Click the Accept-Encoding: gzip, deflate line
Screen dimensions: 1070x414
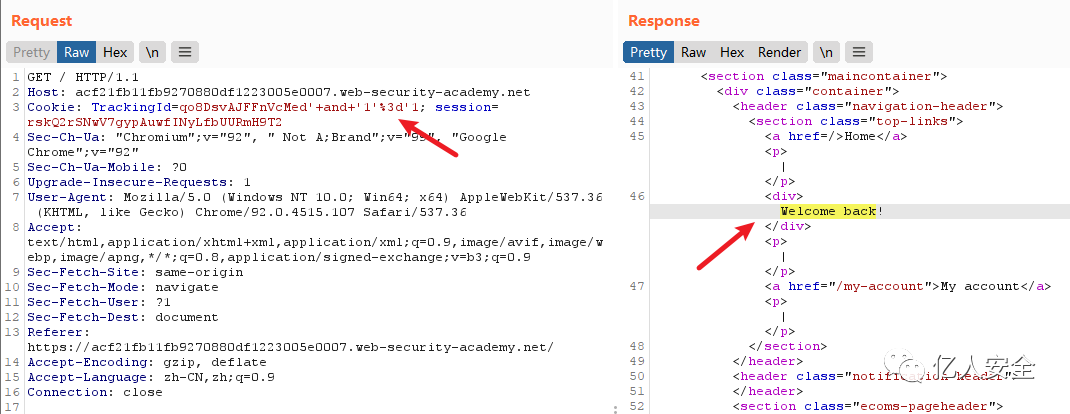tap(147, 362)
